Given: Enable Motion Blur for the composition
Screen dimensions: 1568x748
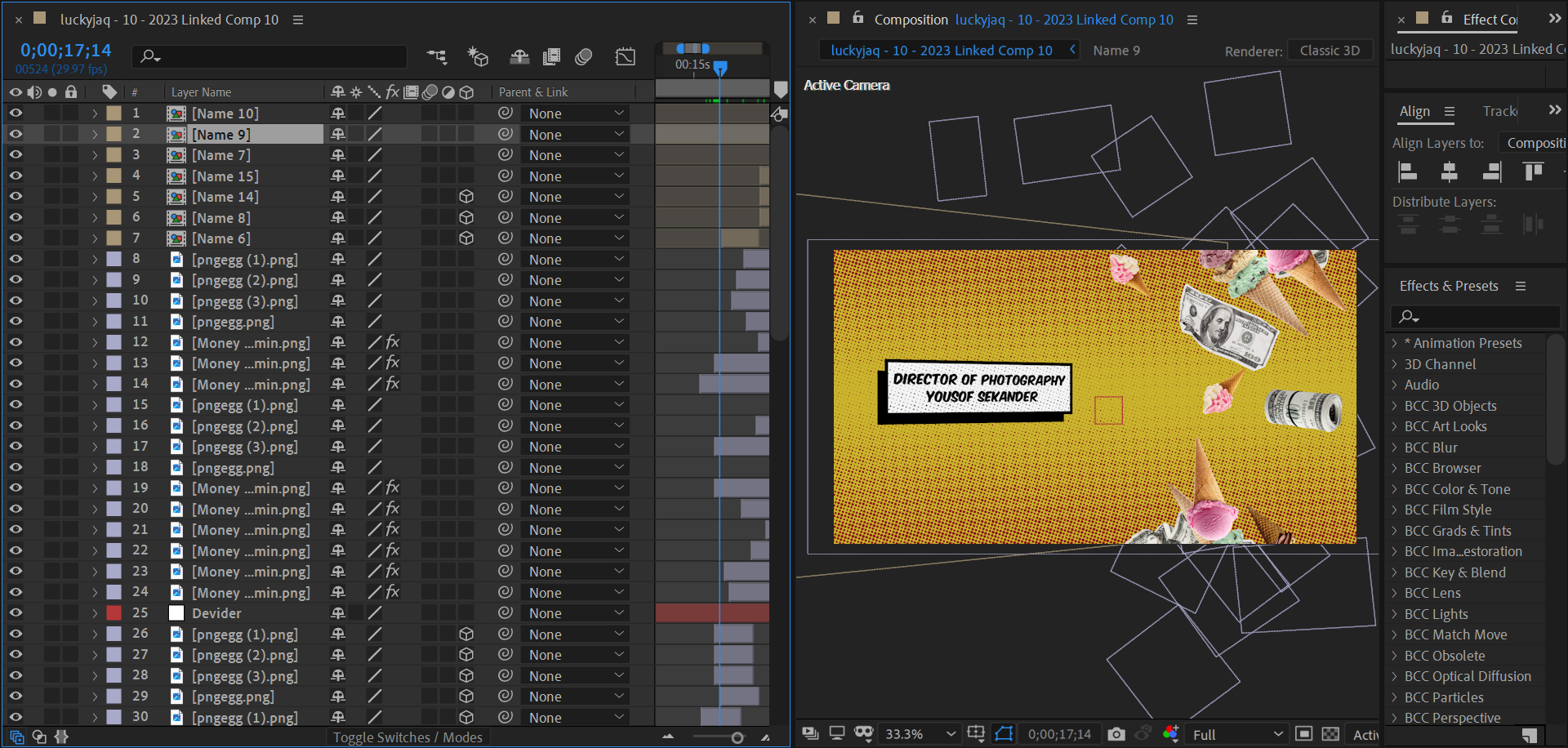Looking at the screenshot, I should 584,56.
